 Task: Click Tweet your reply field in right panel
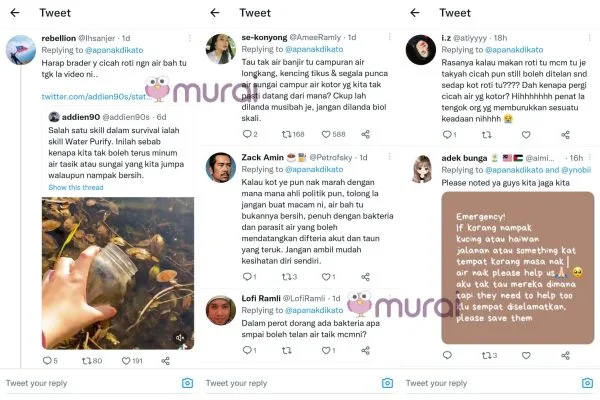point(490,383)
